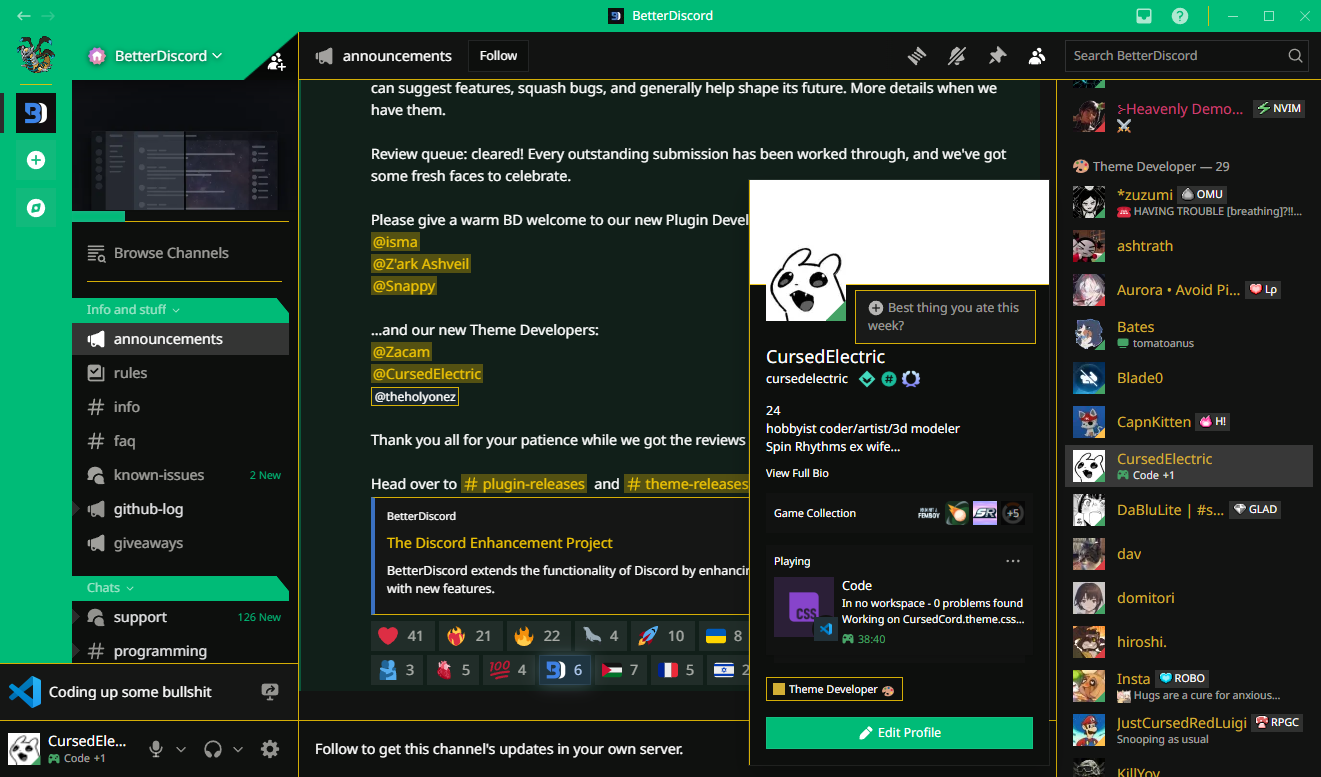The height and width of the screenshot is (777, 1321).
Task: Click the Theme Developer role color swatch
Action: click(x=779, y=690)
